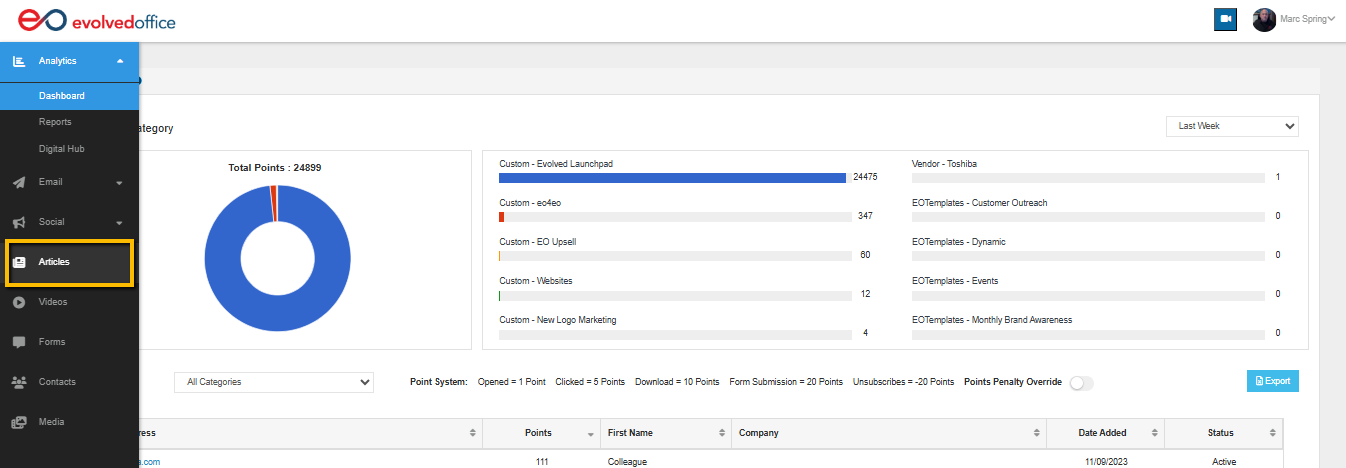Click the blue video camera icon

[x=1225, y=19]
